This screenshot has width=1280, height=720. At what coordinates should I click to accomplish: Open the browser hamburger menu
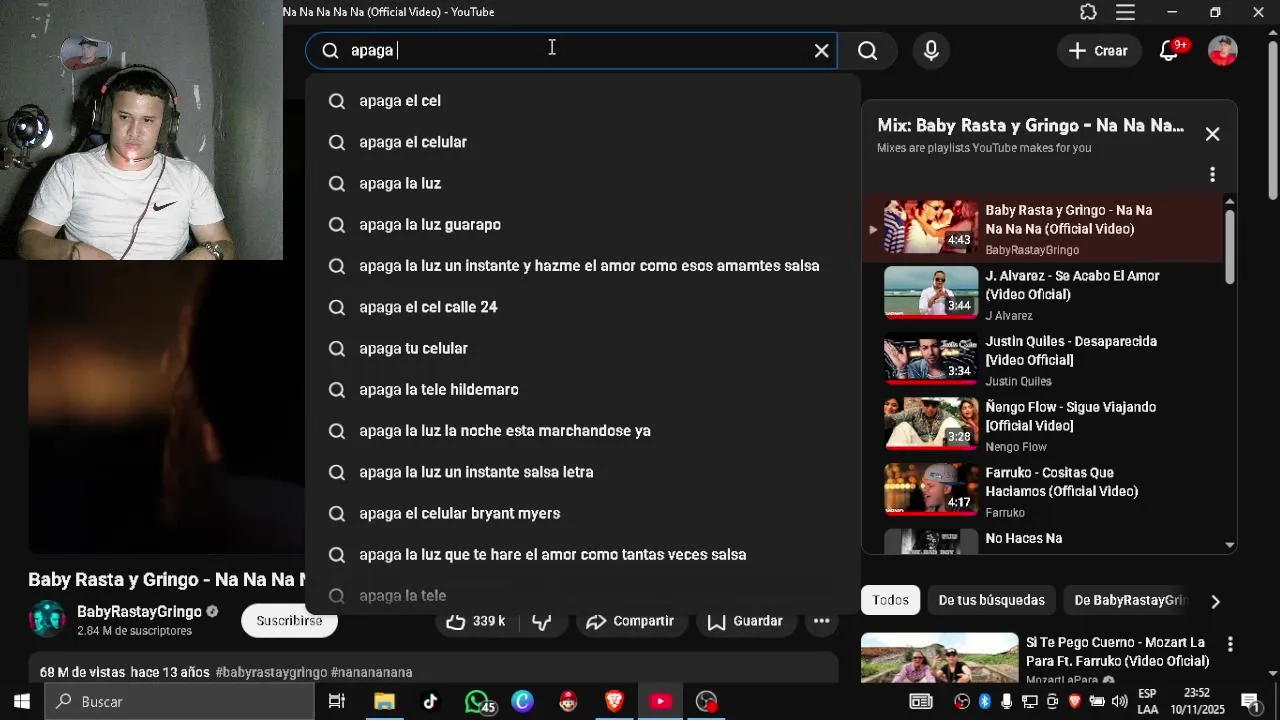pos(1125,12)
